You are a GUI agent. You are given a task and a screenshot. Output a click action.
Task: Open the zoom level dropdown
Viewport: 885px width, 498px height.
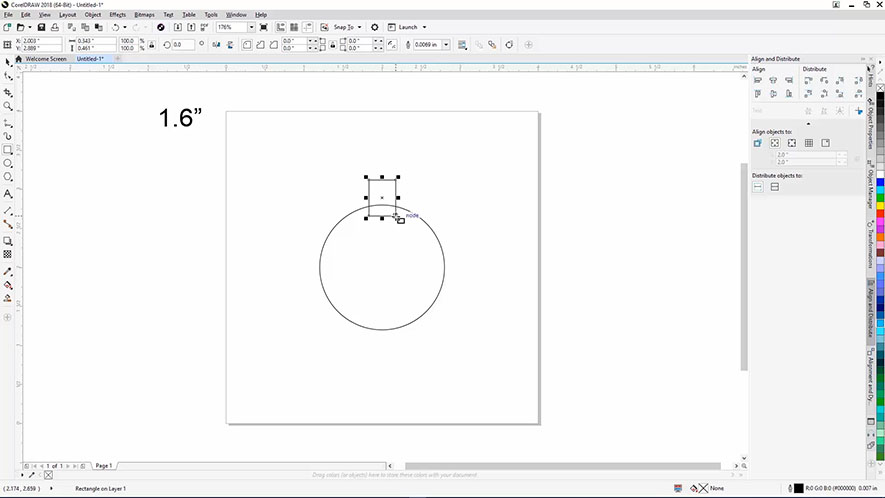click(250, 27)
